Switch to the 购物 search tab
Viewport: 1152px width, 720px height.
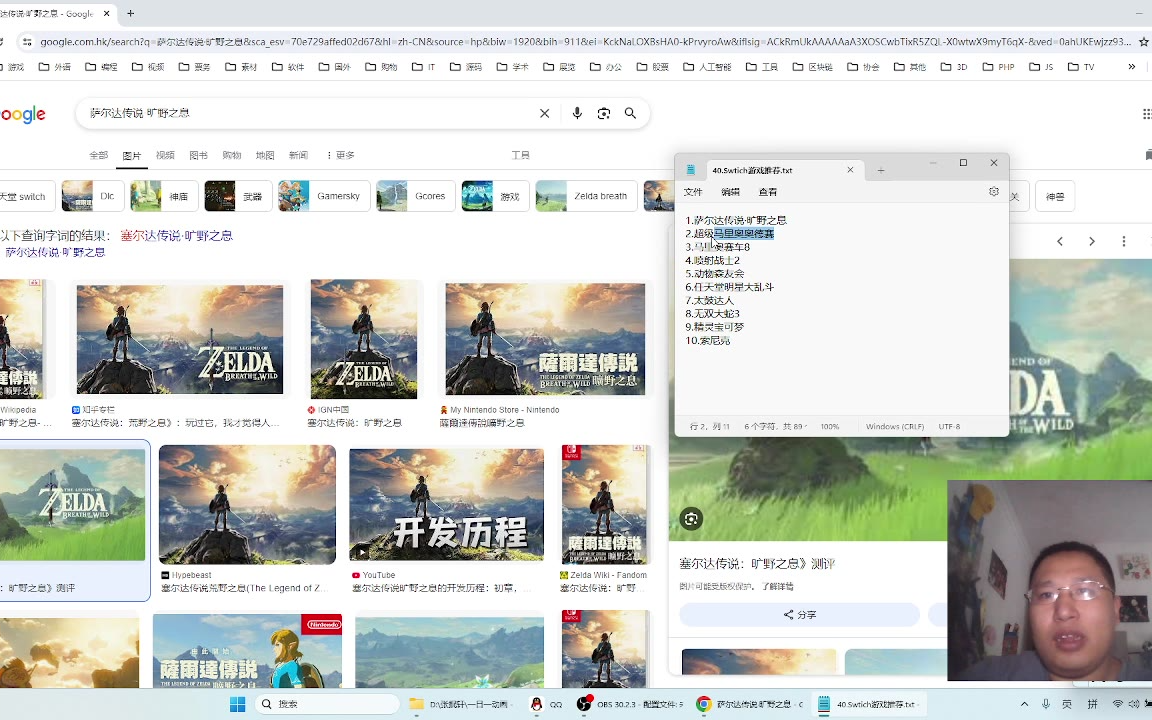[231, 155]
